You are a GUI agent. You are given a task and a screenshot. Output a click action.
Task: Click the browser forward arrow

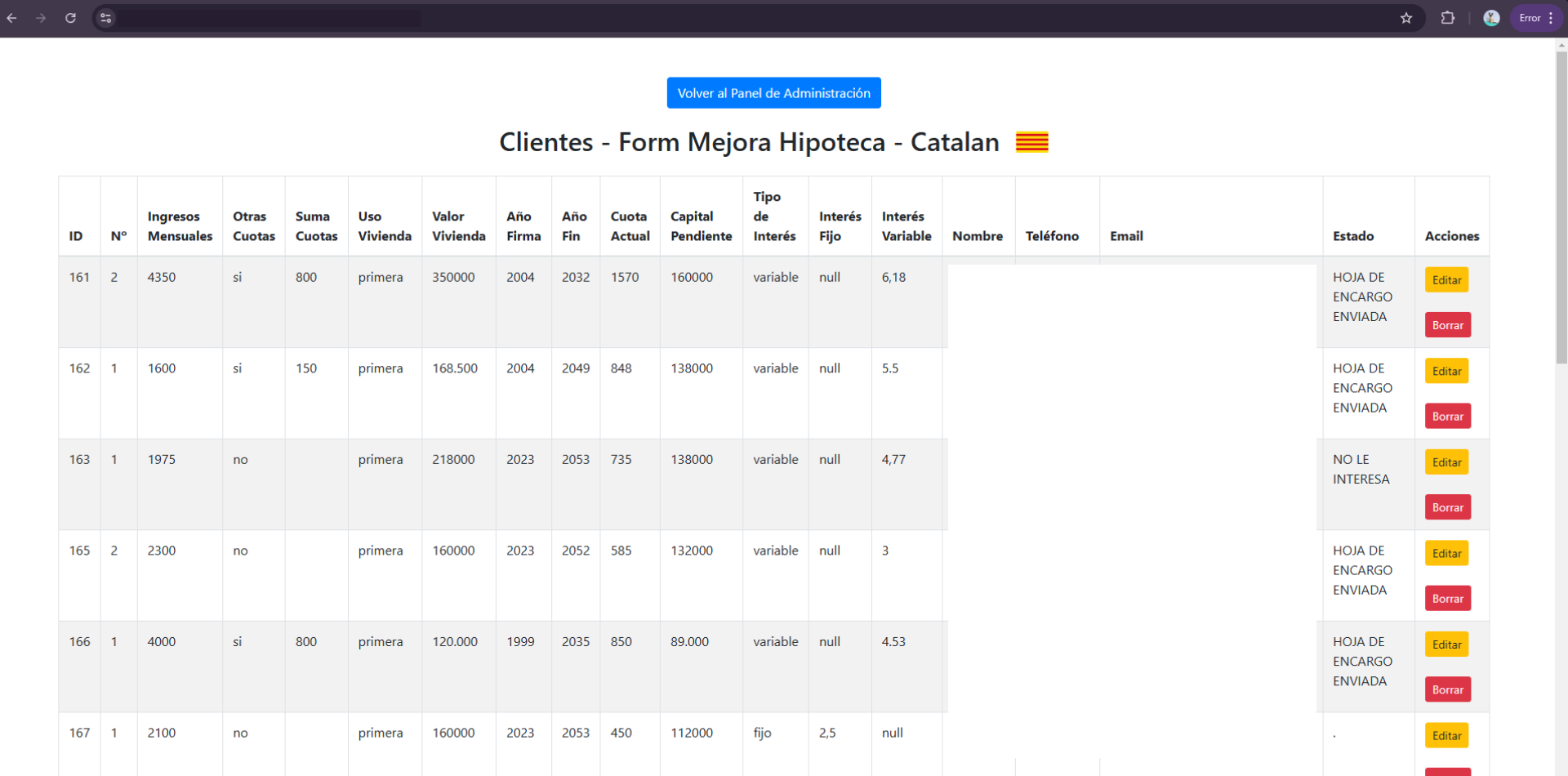[41, 18]
